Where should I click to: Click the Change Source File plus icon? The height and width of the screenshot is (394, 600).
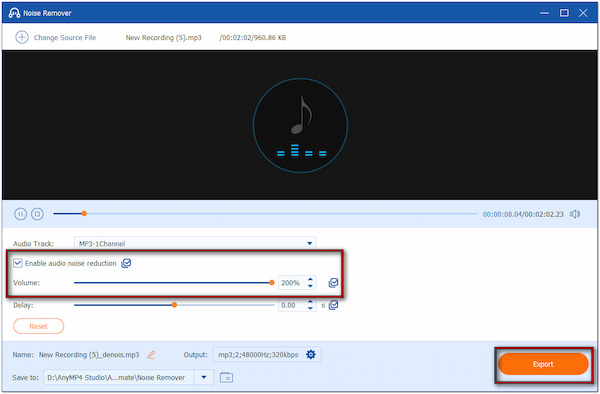22,37
